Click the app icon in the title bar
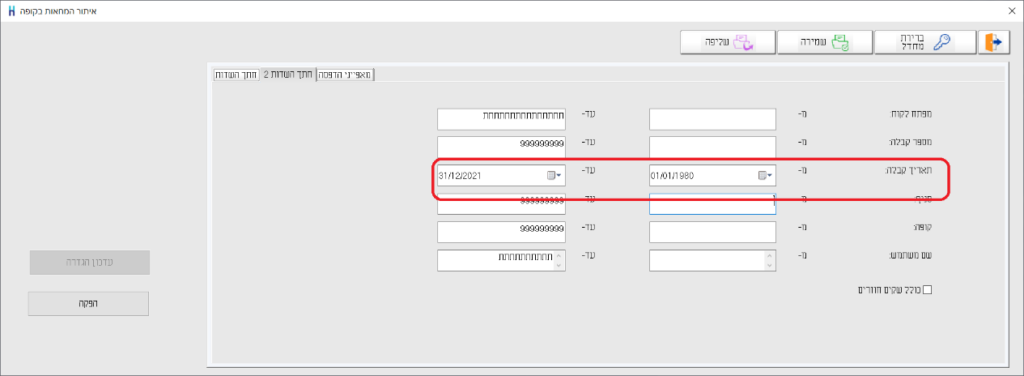The height and width of the screenshot is (376, 1024). click(12, 11)
